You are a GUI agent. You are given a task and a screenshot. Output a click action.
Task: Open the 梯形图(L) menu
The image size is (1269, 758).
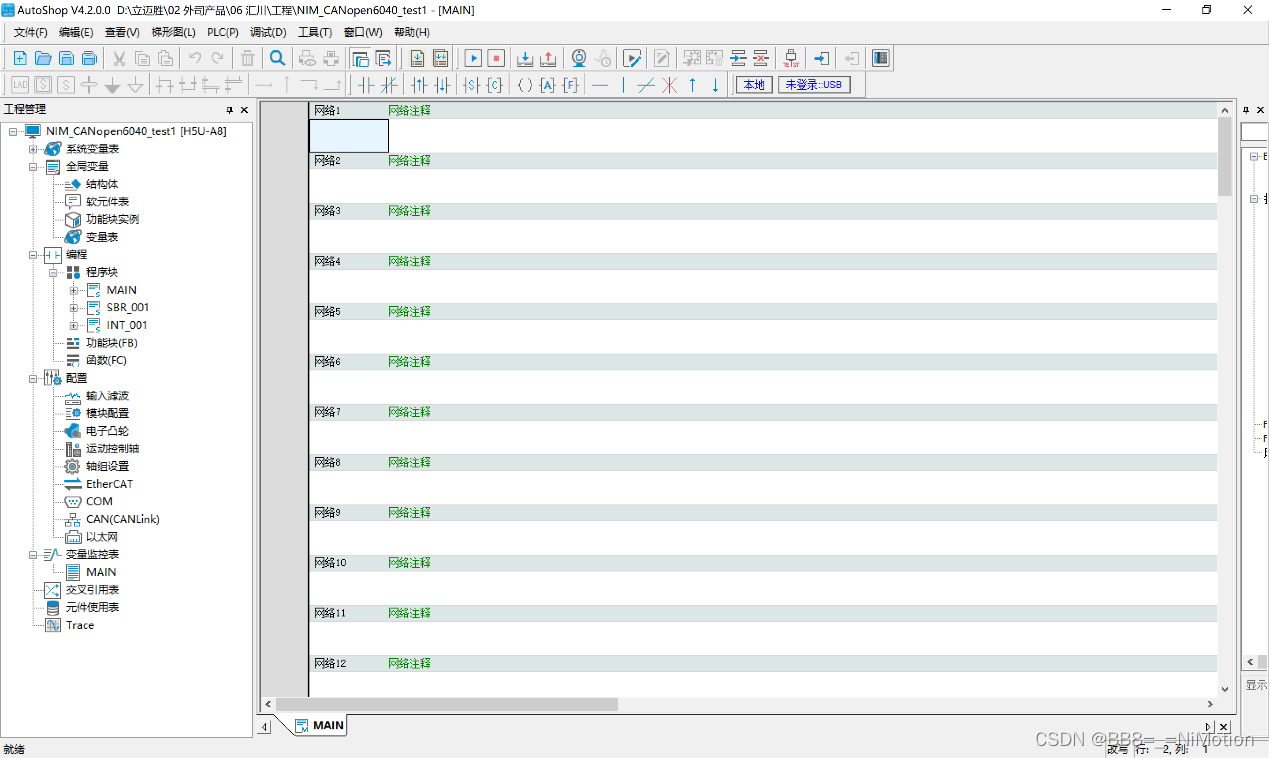[x=173, y=32]
